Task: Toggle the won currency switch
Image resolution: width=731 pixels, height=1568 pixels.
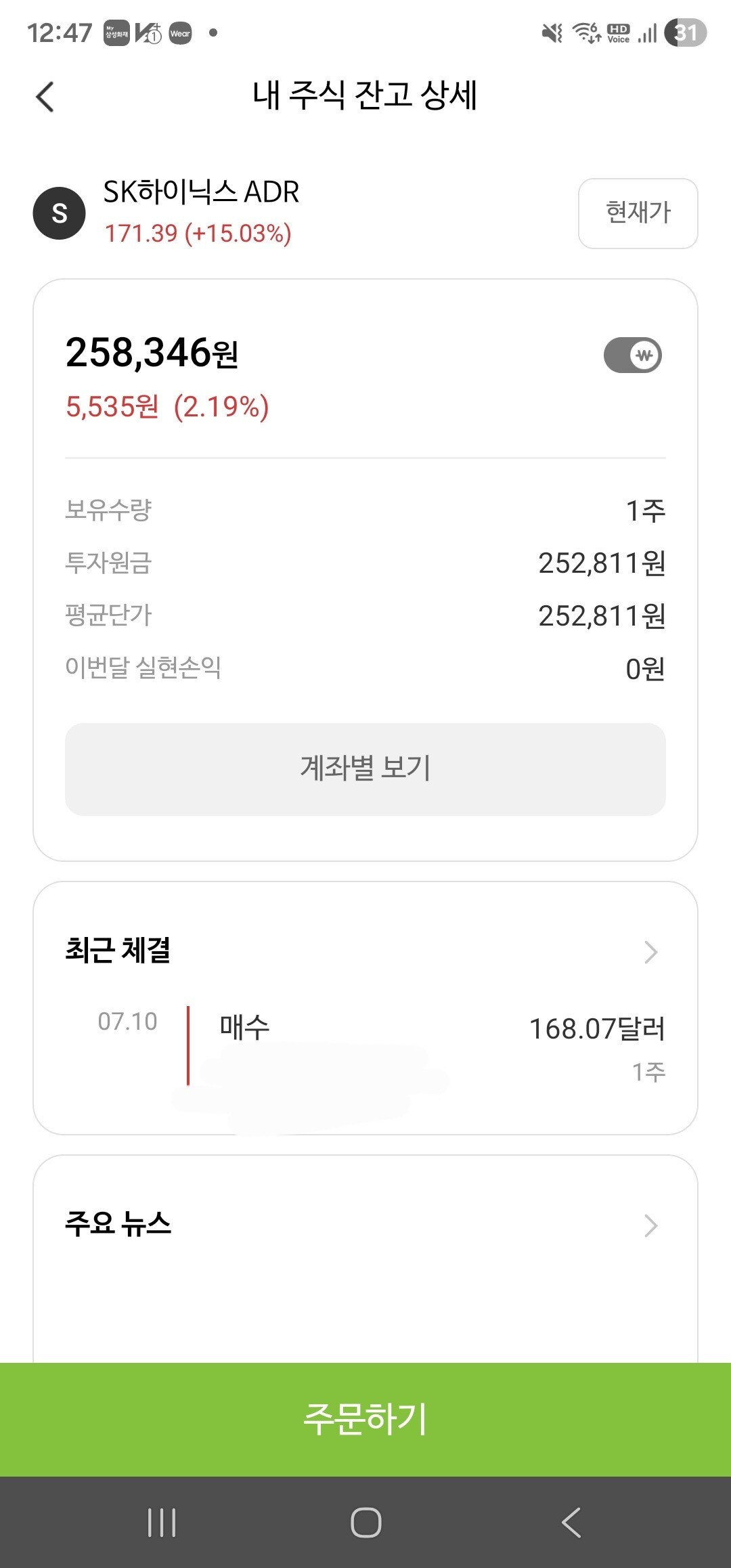Action: [633, 355]
